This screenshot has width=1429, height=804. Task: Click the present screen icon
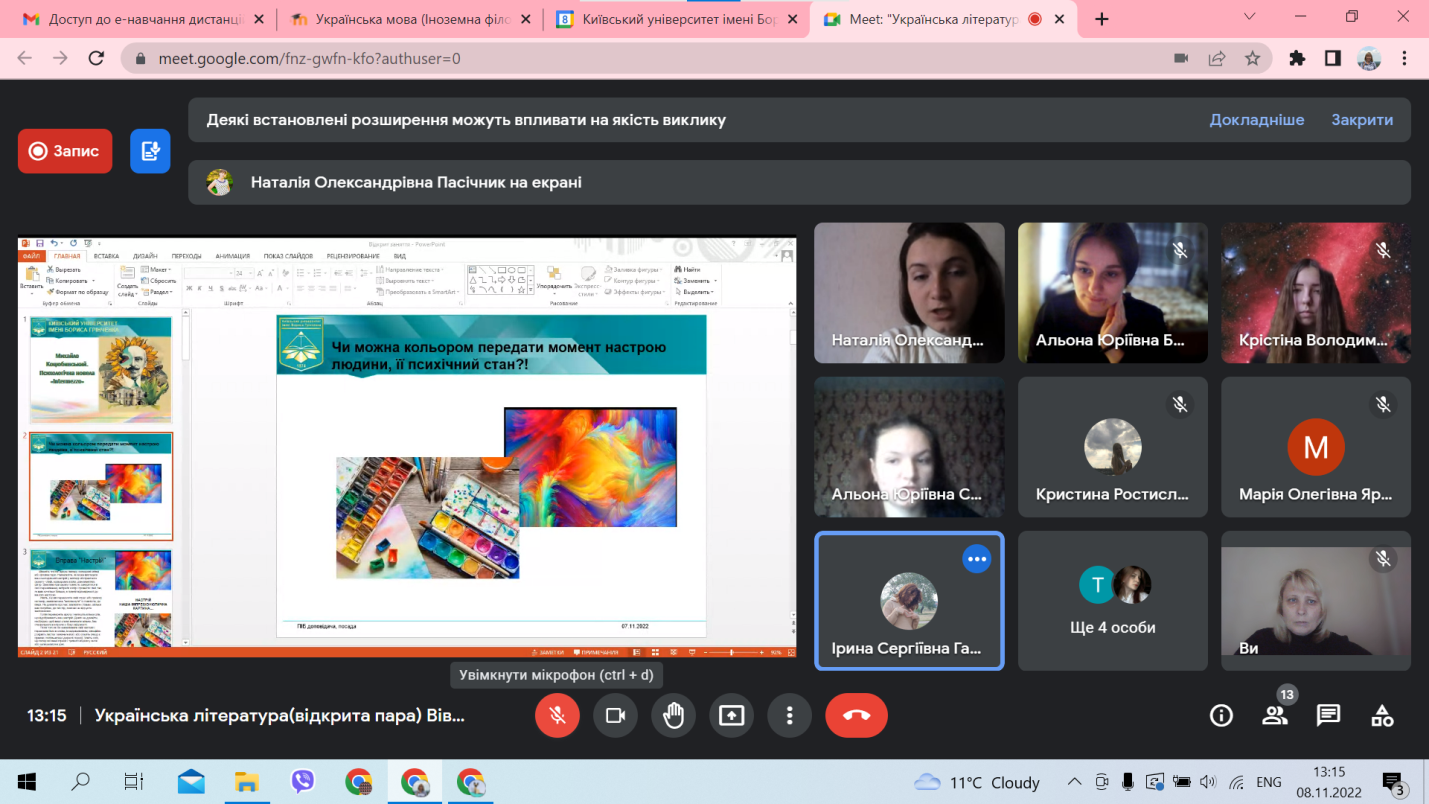[x=732, y=716]
